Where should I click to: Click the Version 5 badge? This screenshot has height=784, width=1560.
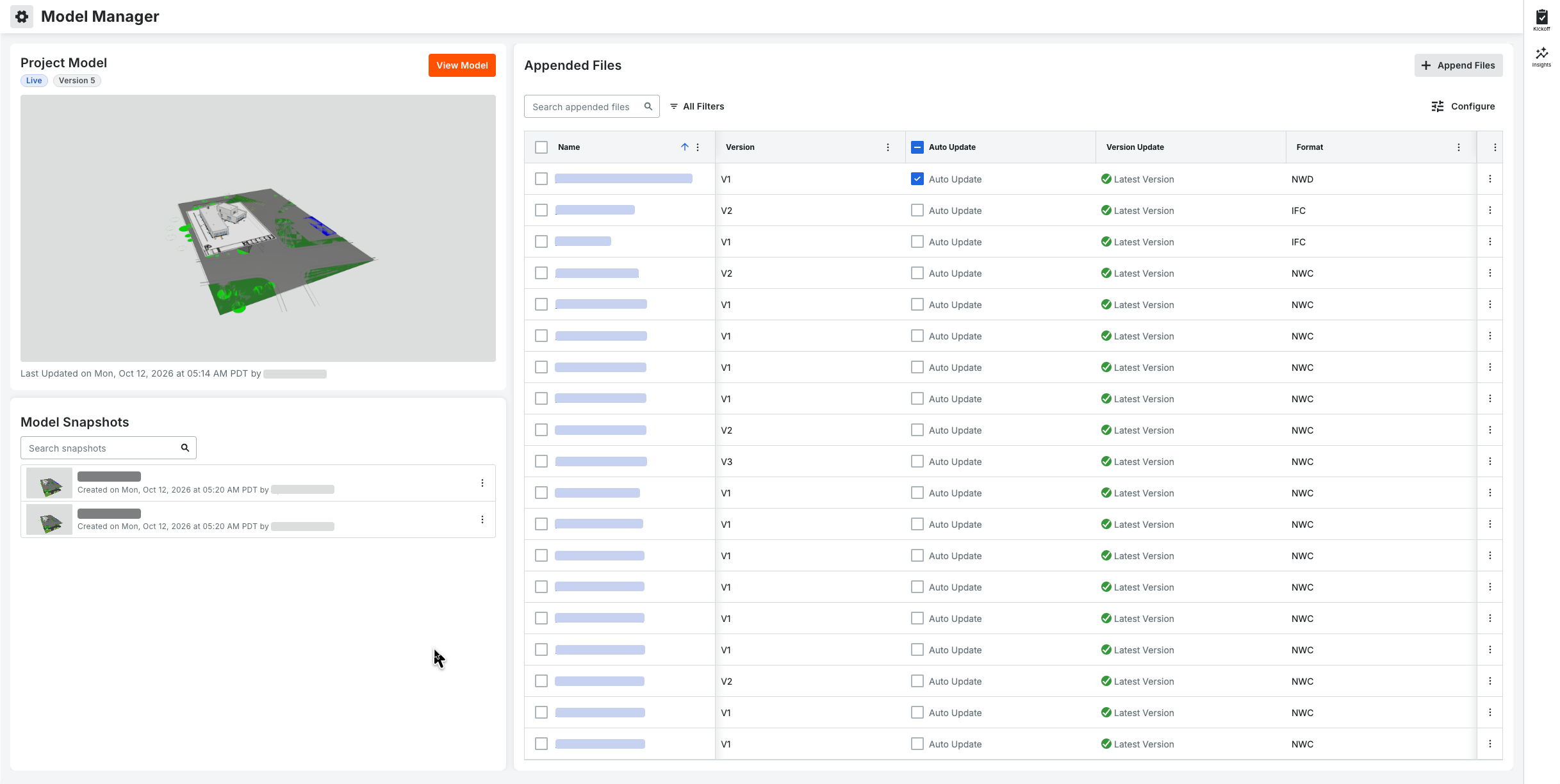tap(77, 81)
